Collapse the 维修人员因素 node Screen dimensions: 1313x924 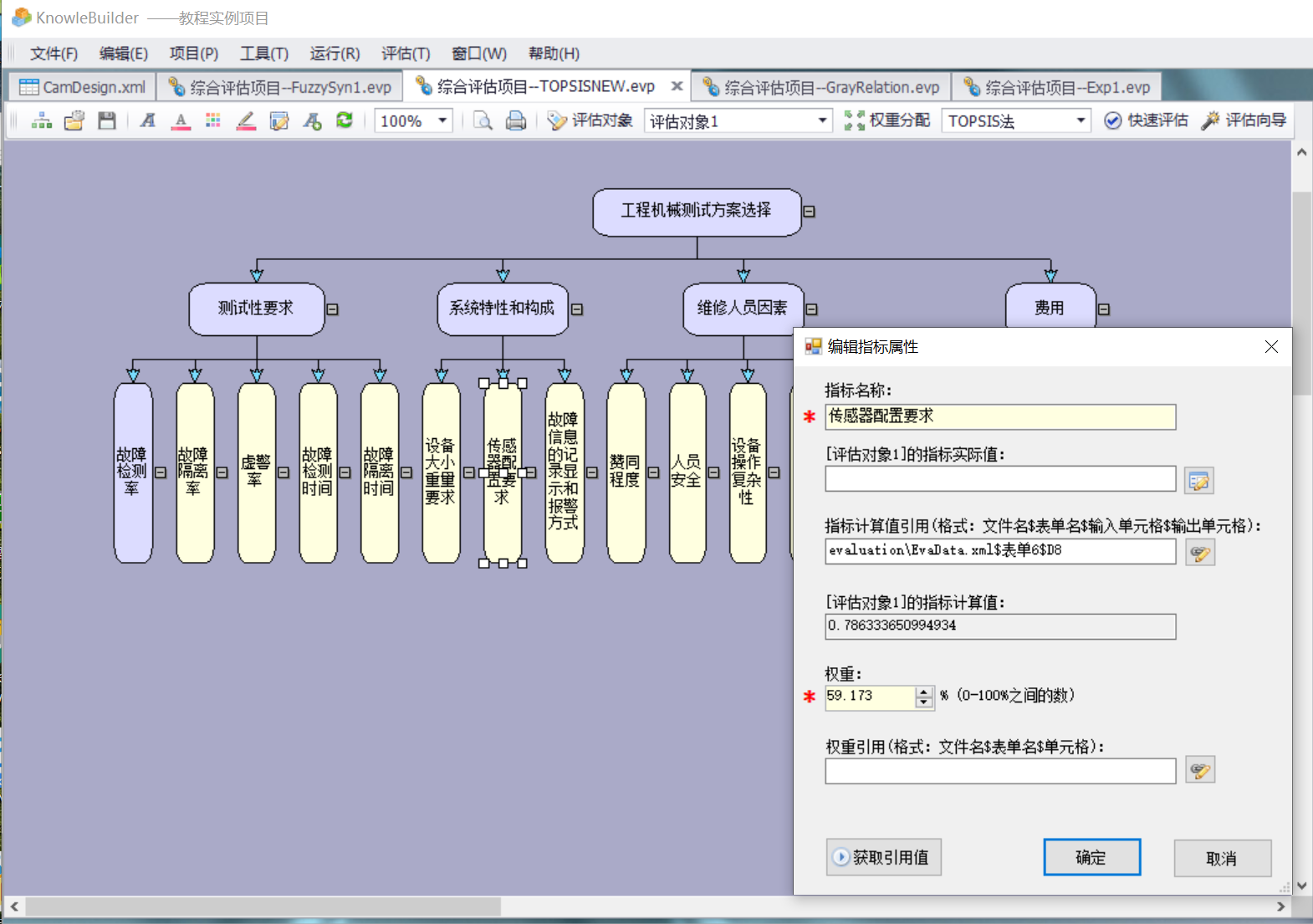[x=811, y=309]
